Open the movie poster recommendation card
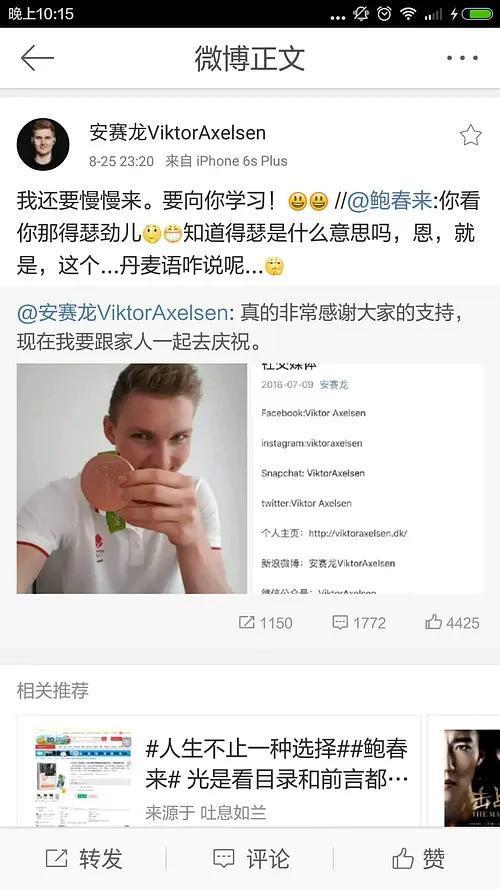The image size is (500, 889). 472,777
